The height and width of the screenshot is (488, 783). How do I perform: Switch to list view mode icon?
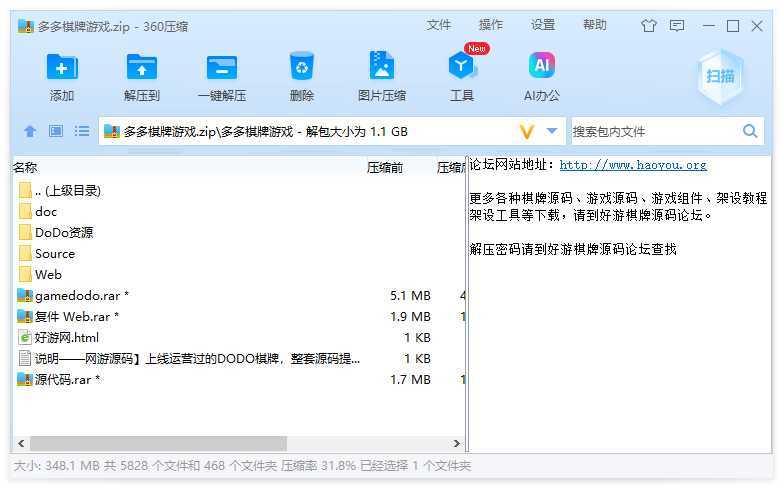(82, 131)
